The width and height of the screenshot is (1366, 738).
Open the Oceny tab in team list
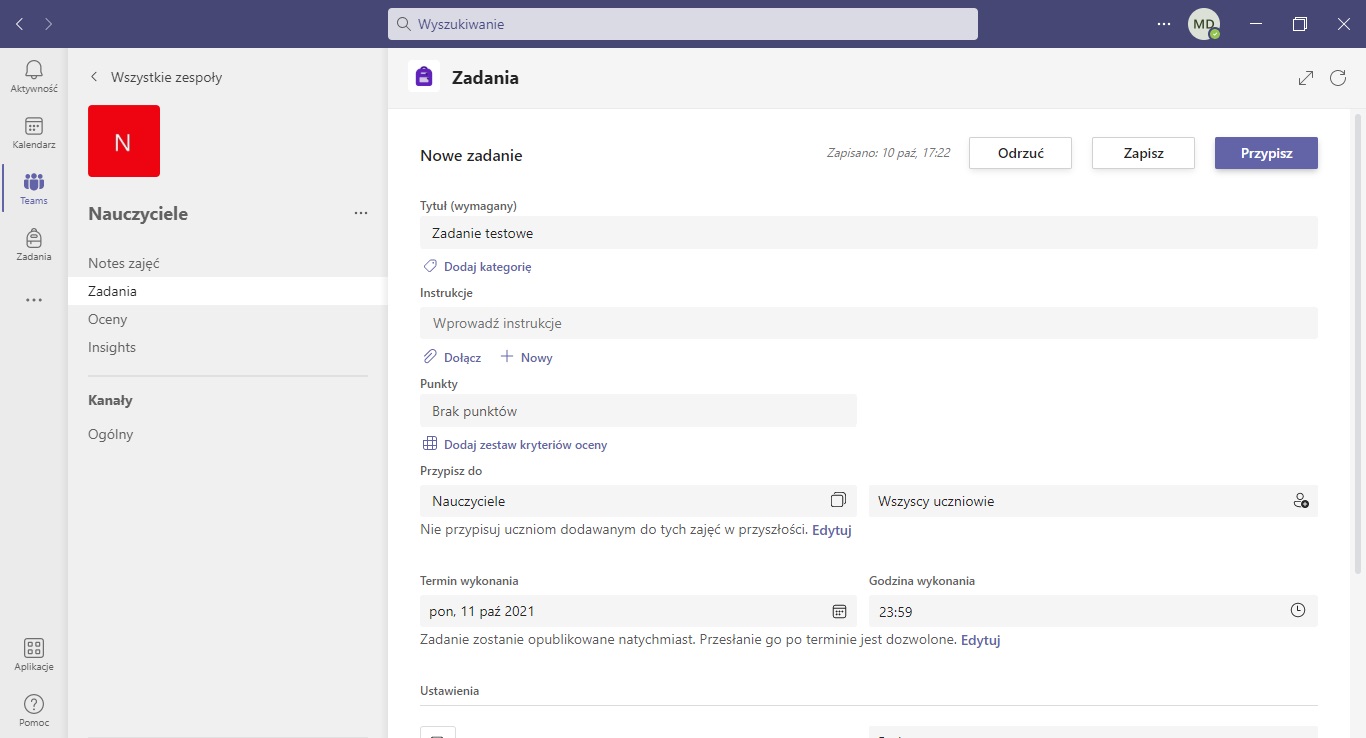(108, 319)
